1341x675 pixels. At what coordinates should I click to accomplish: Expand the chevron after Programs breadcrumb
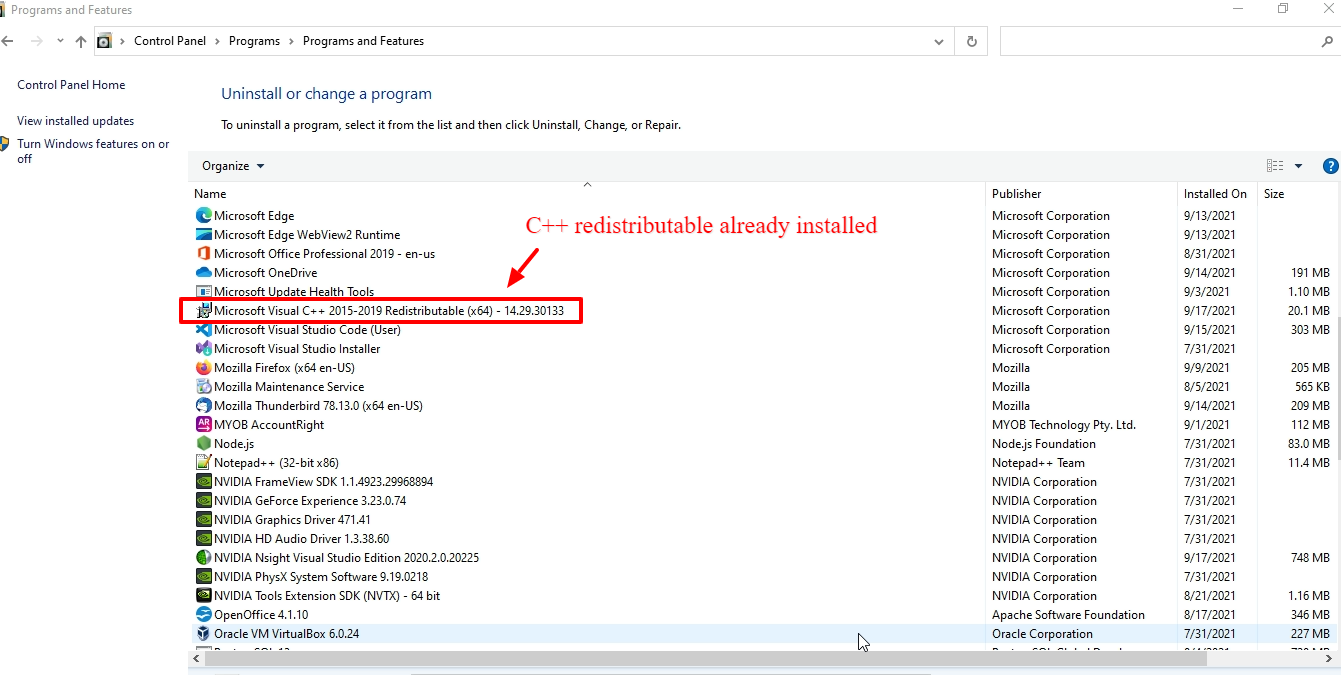coord(291,41)
